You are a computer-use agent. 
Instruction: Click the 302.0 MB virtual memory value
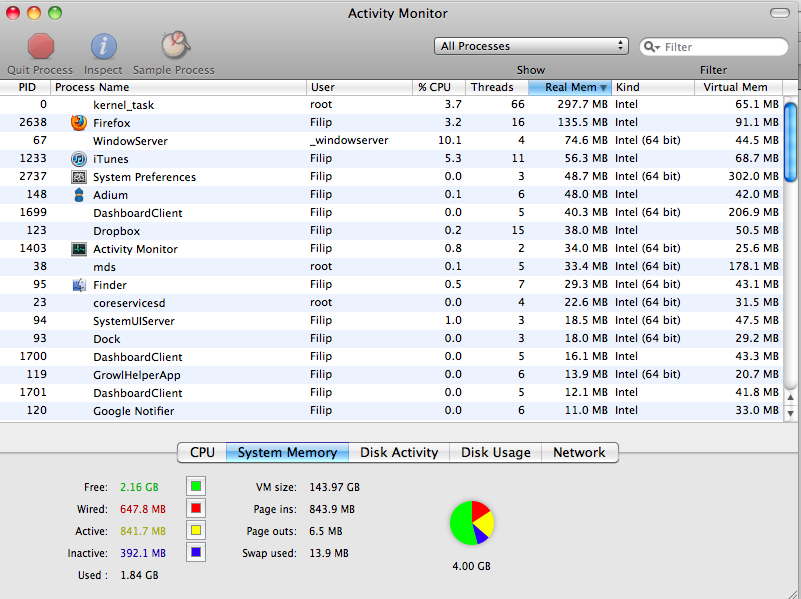[753, 176]
